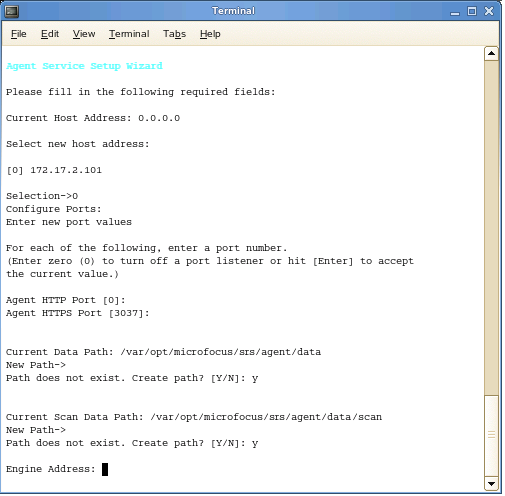
Task: Maximize the Terminal window
Action: (x=472, y=11)
